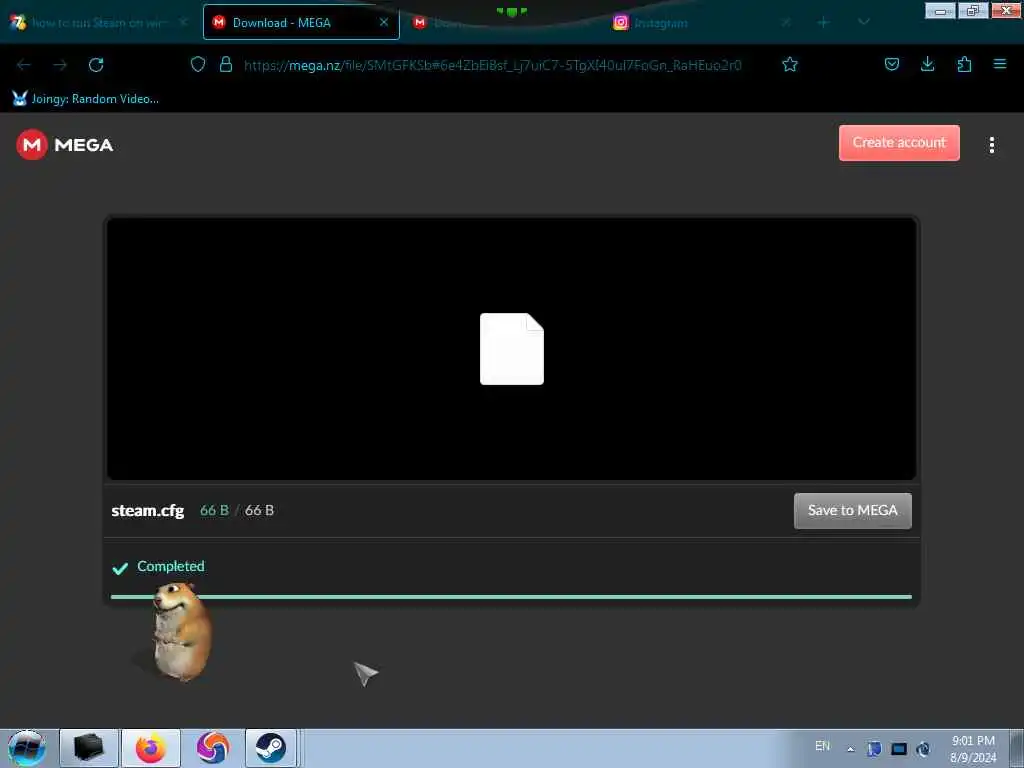
Task: Click the EN language indicator
Action: pos(822,746)
